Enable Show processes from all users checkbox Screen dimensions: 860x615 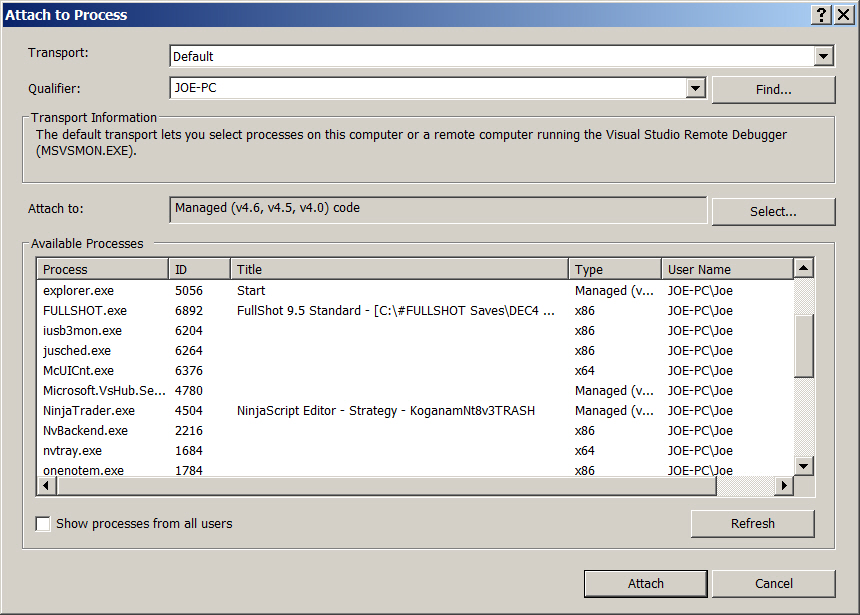pos(43,523)
